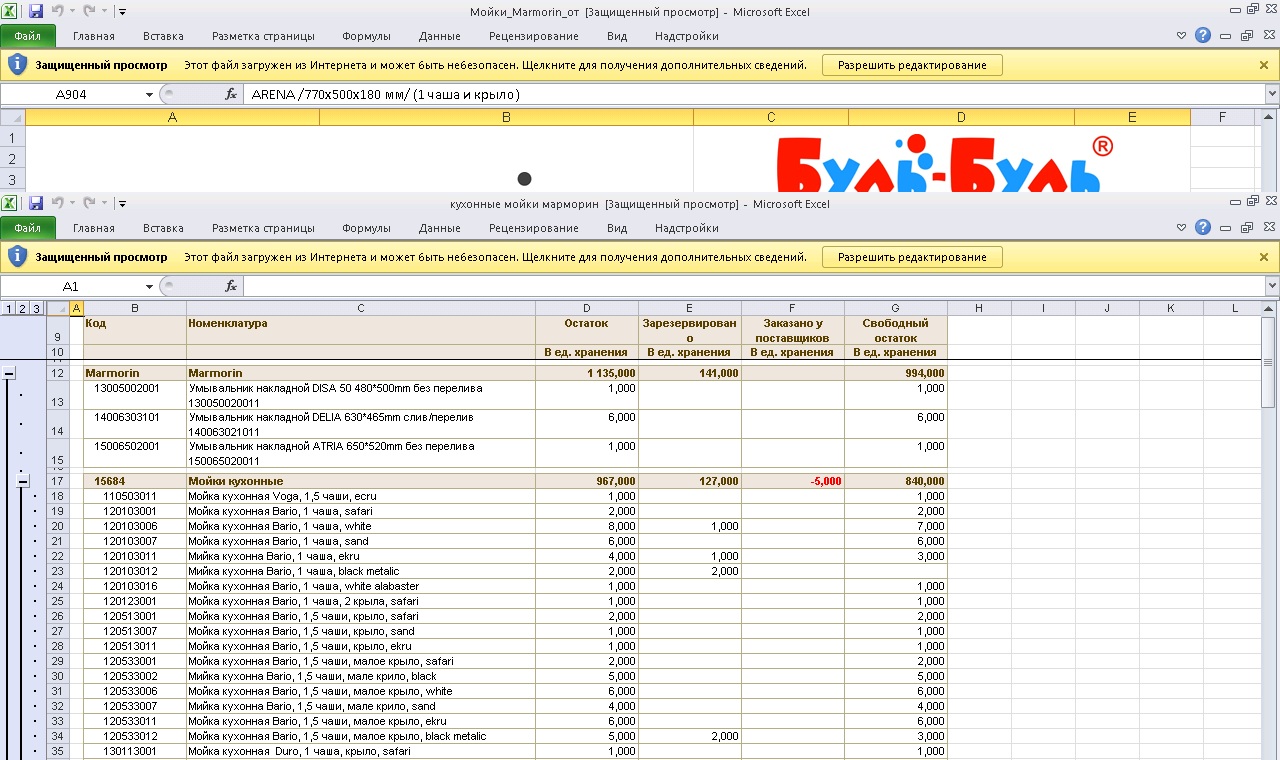
Task: Save the Мойки_Marmorin_от workbook using the toolbar icon
Action: 36,11
